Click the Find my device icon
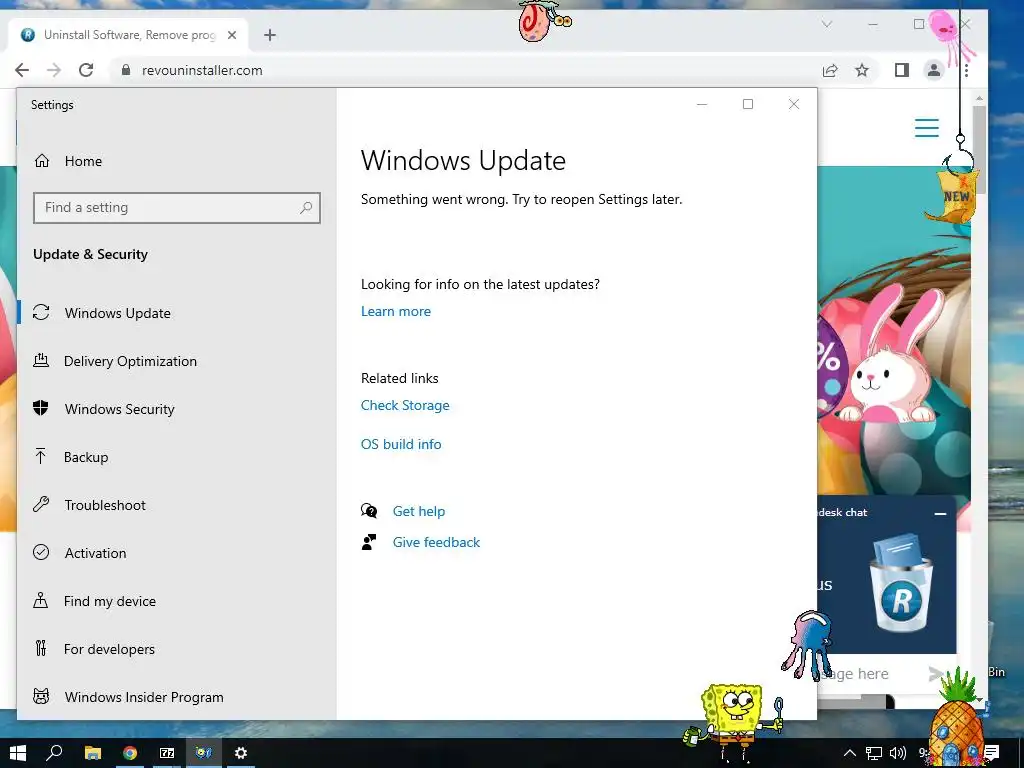This screenshot has height=768, width=1024. [x=40, y=600]
